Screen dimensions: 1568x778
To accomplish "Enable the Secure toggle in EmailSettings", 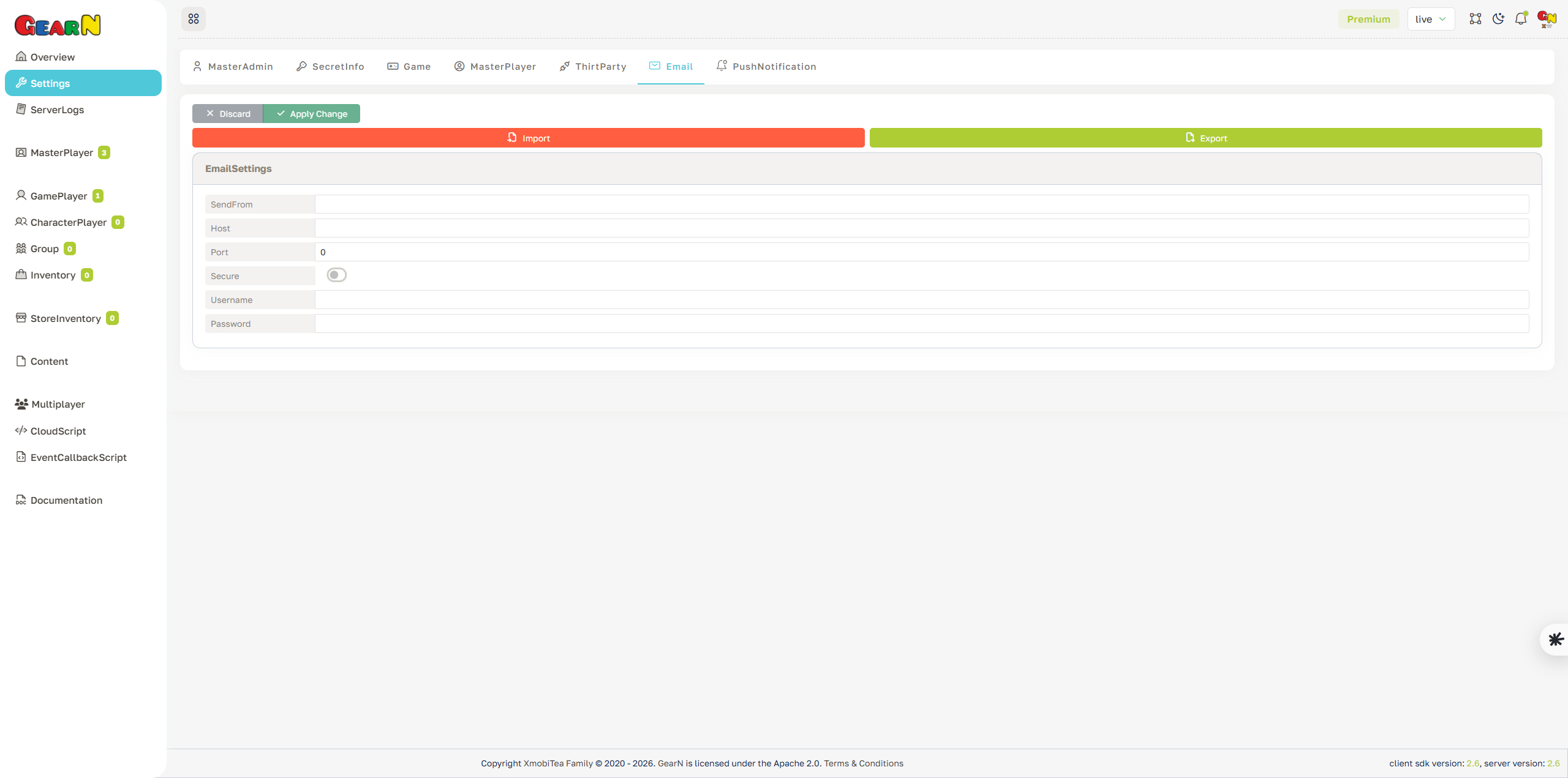I will click(x=336, y=274).
